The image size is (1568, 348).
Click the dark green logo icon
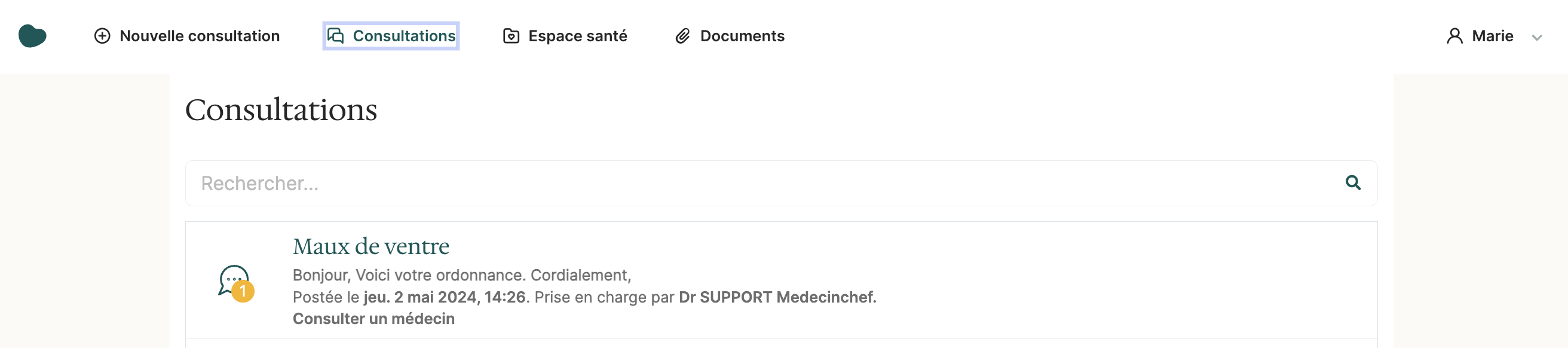(32, 36)
